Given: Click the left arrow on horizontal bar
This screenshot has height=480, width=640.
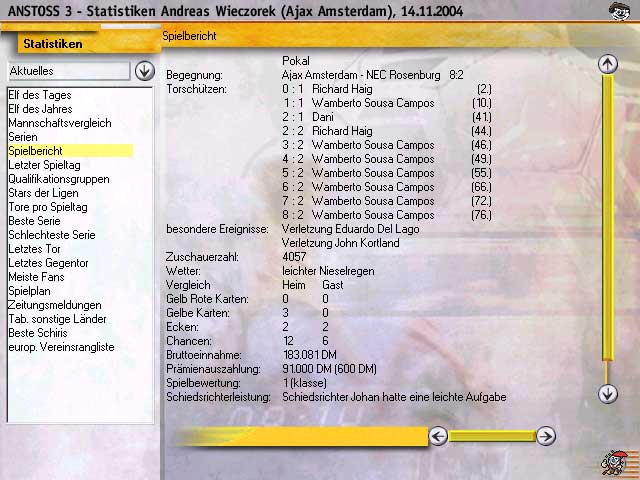Looking at the screenshot, I should point(438,435).
